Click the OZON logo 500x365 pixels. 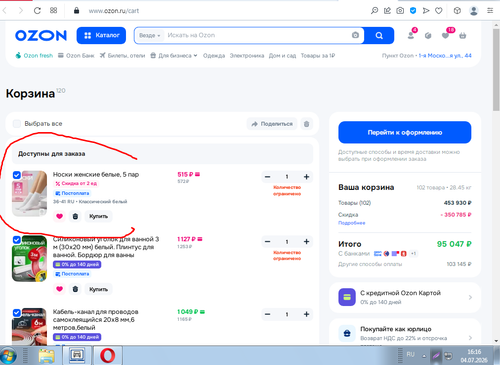(x=41, y=35)
